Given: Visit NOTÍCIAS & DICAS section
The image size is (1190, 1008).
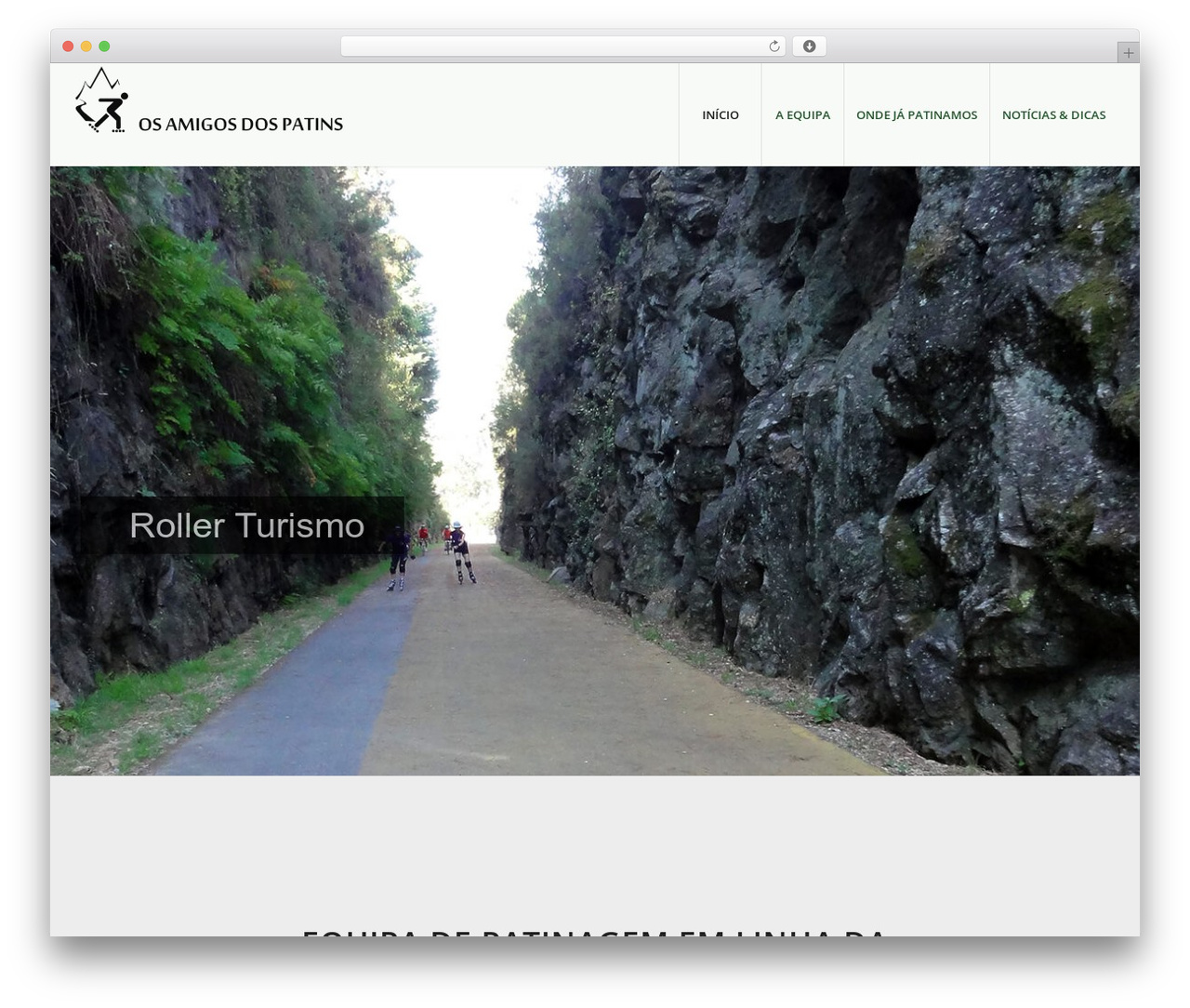Looking at the screenshot, I should pyautogui.click(x=1054, y=115).
